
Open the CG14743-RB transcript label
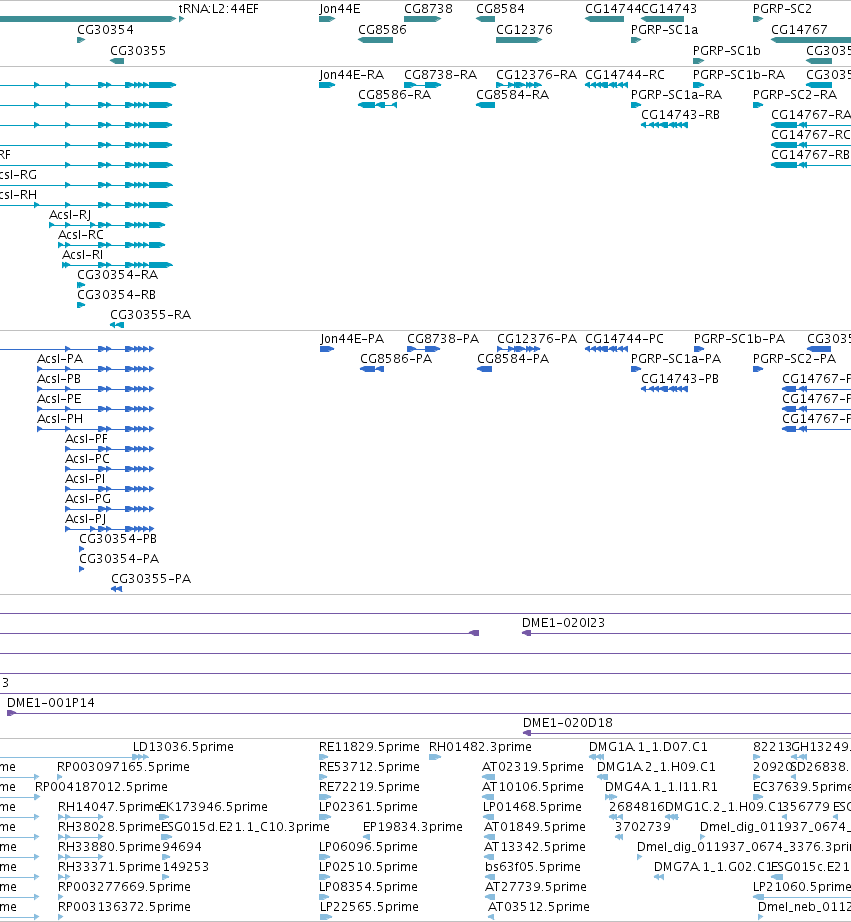[680, 115]
